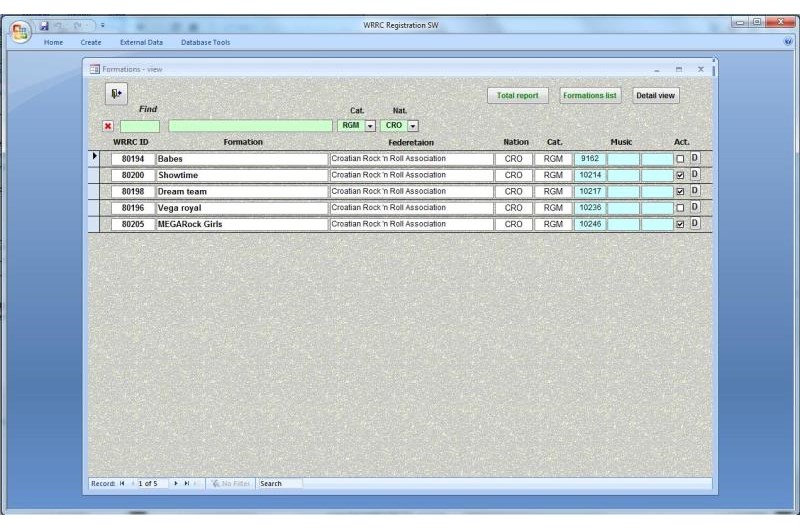800x530 pixels.
Task: Open Customize Quick Access Toolbar dropdown
Action: (x=101, y=22)
